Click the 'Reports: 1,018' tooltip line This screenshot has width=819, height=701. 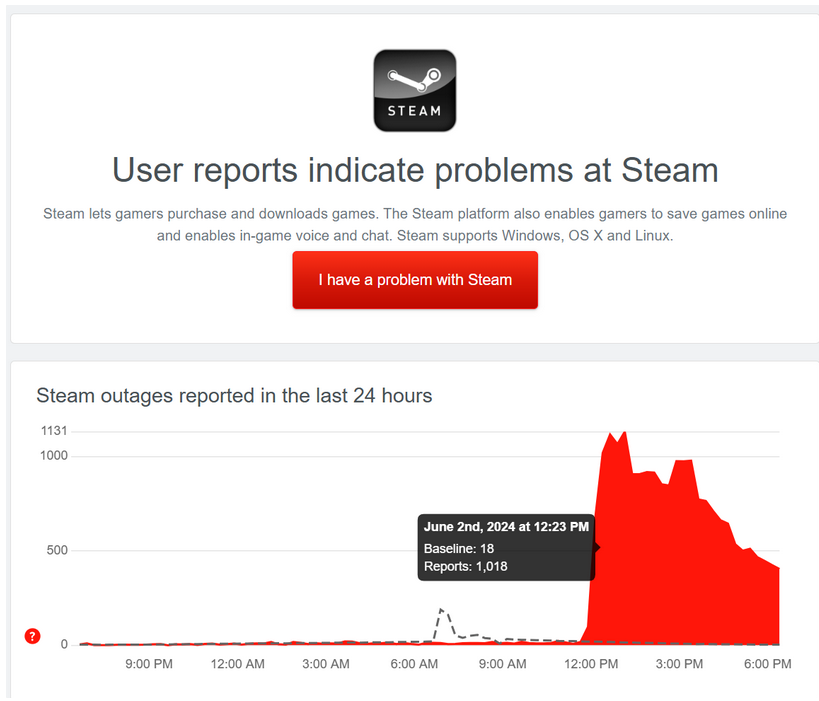click(x=465, y=566)
